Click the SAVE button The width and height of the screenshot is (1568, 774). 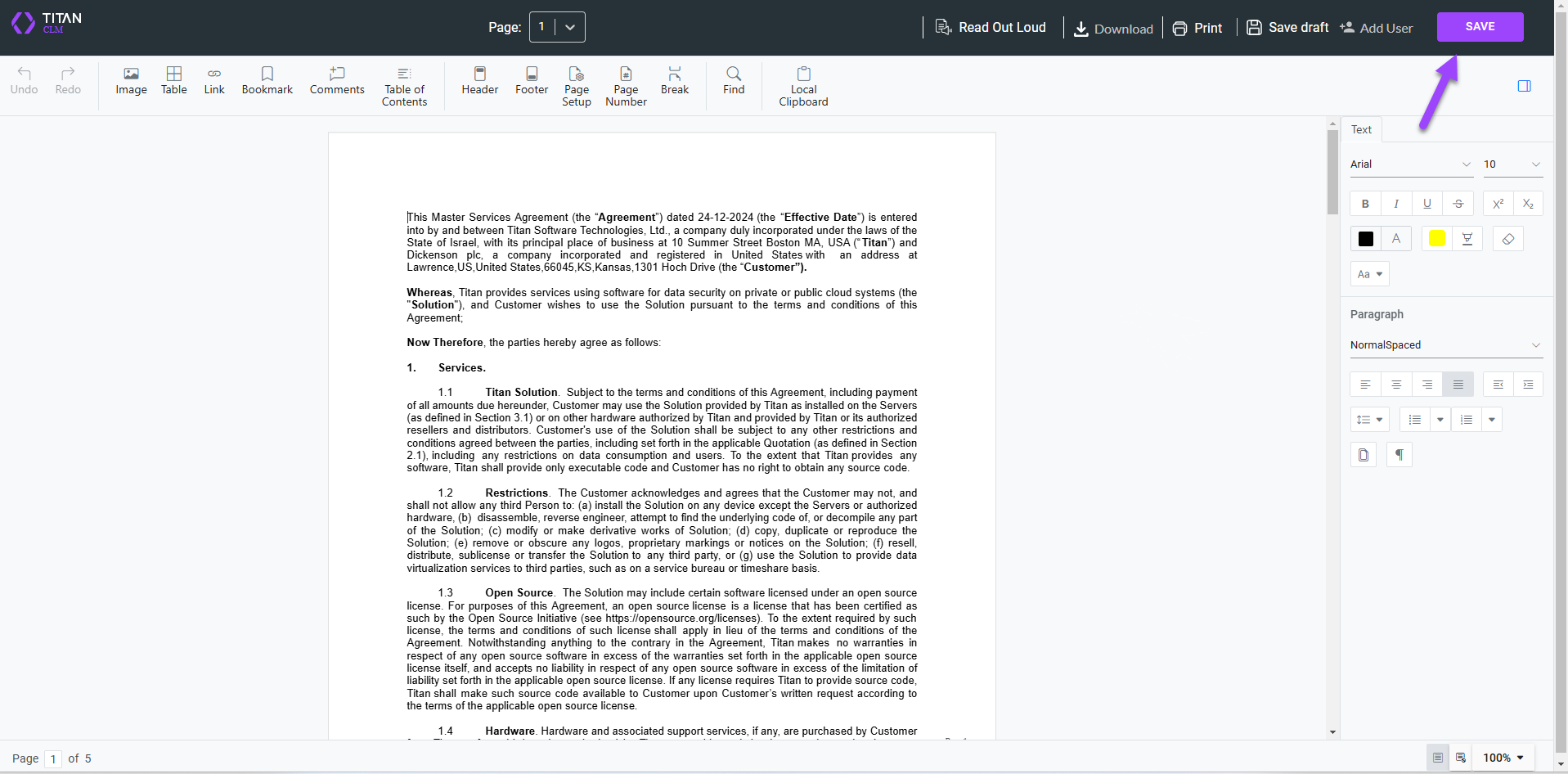coord(1479,26)
